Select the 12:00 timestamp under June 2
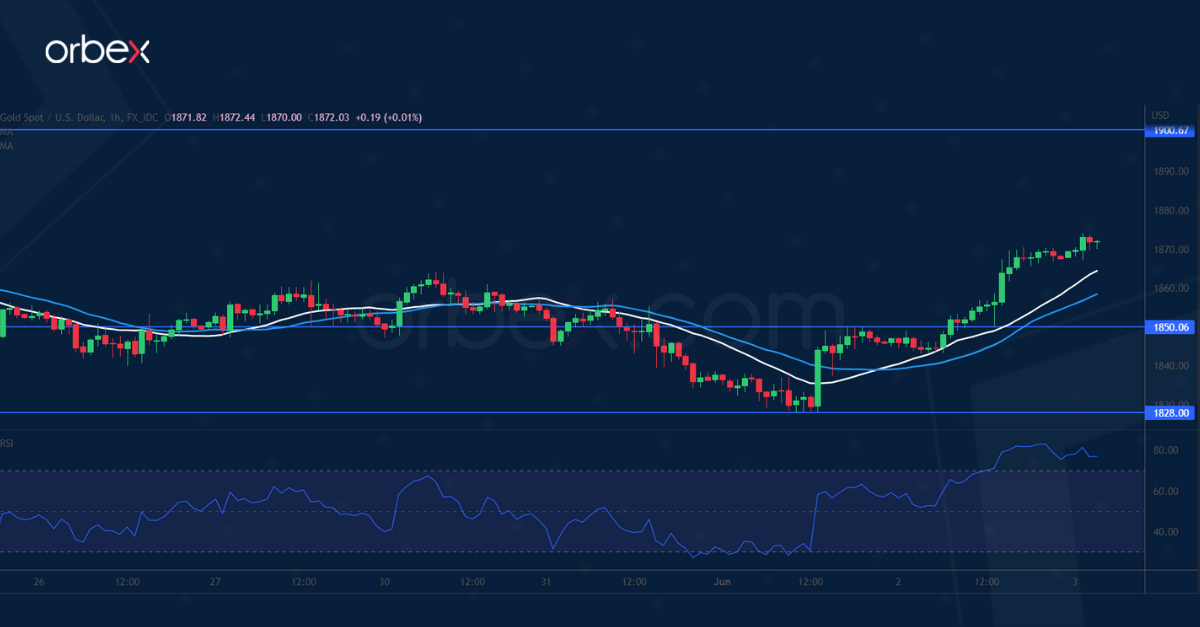The width and height of the screenshot is (1200, 627). pyautogui.click(x=986, y=581)
